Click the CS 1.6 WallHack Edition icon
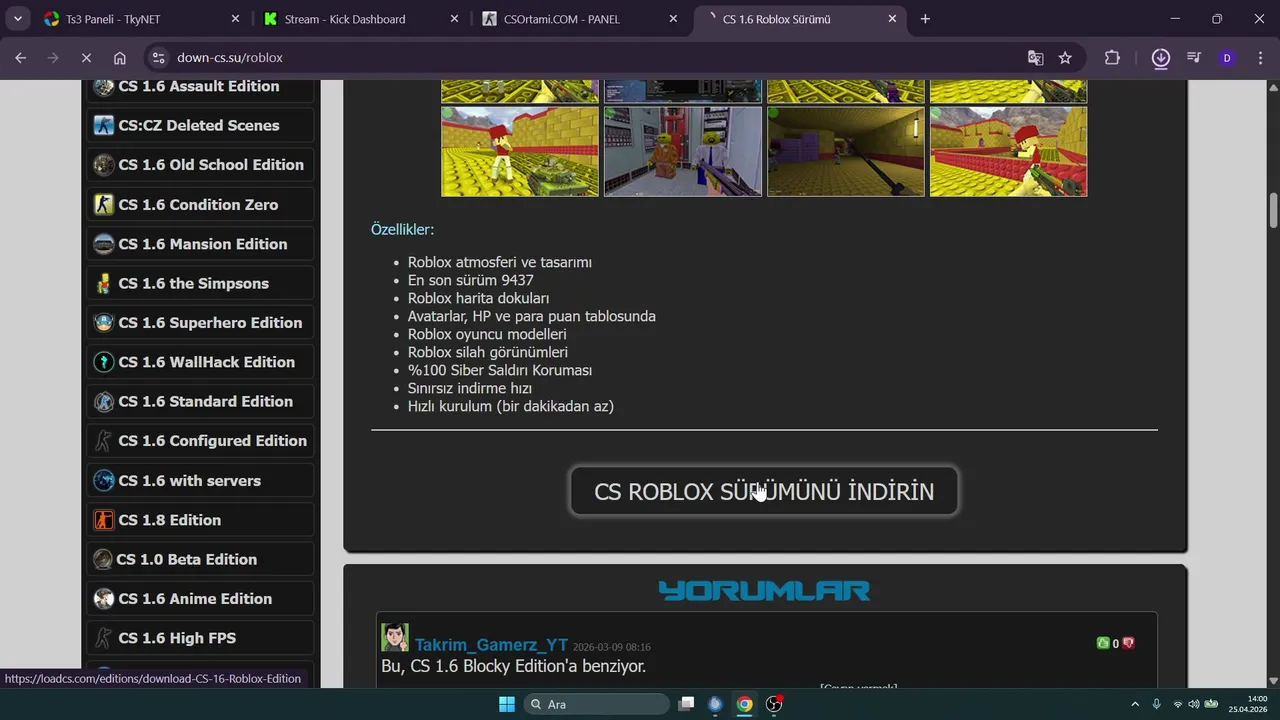This screenshot has width=1280, height=720. (x=103, y=362)
